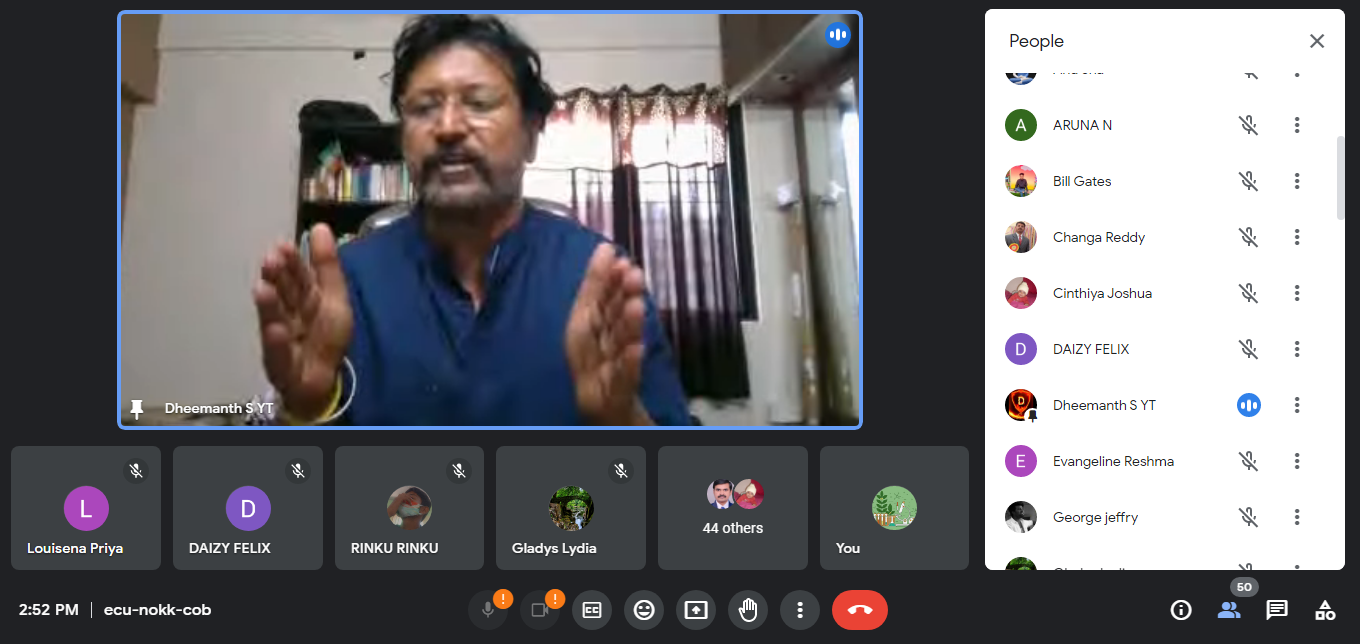The image size is (1360, 644).
Task: Select George jeffry avatar in list
Action: (x=1021, y=517)
